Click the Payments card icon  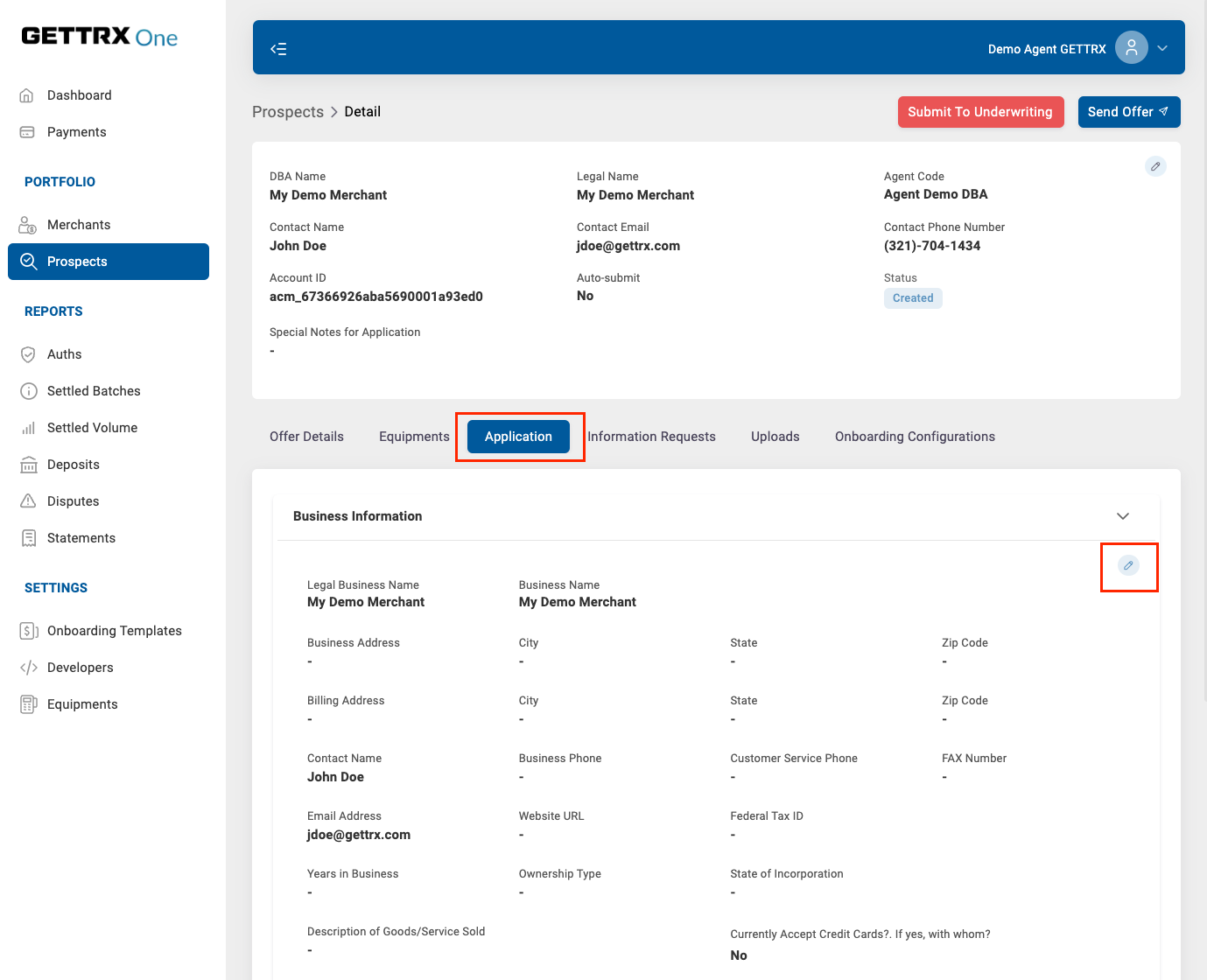pyautogui.click(x=27, y=132)
